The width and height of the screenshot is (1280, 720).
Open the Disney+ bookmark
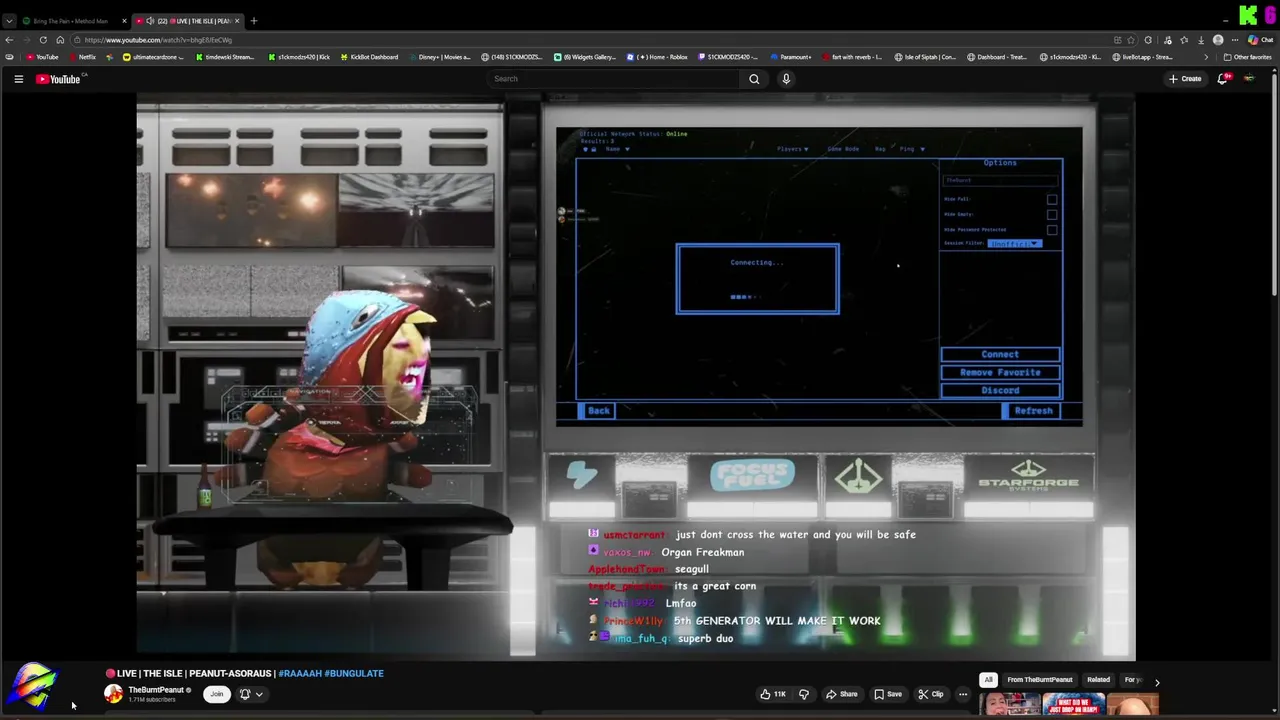(x=440, y=57)
